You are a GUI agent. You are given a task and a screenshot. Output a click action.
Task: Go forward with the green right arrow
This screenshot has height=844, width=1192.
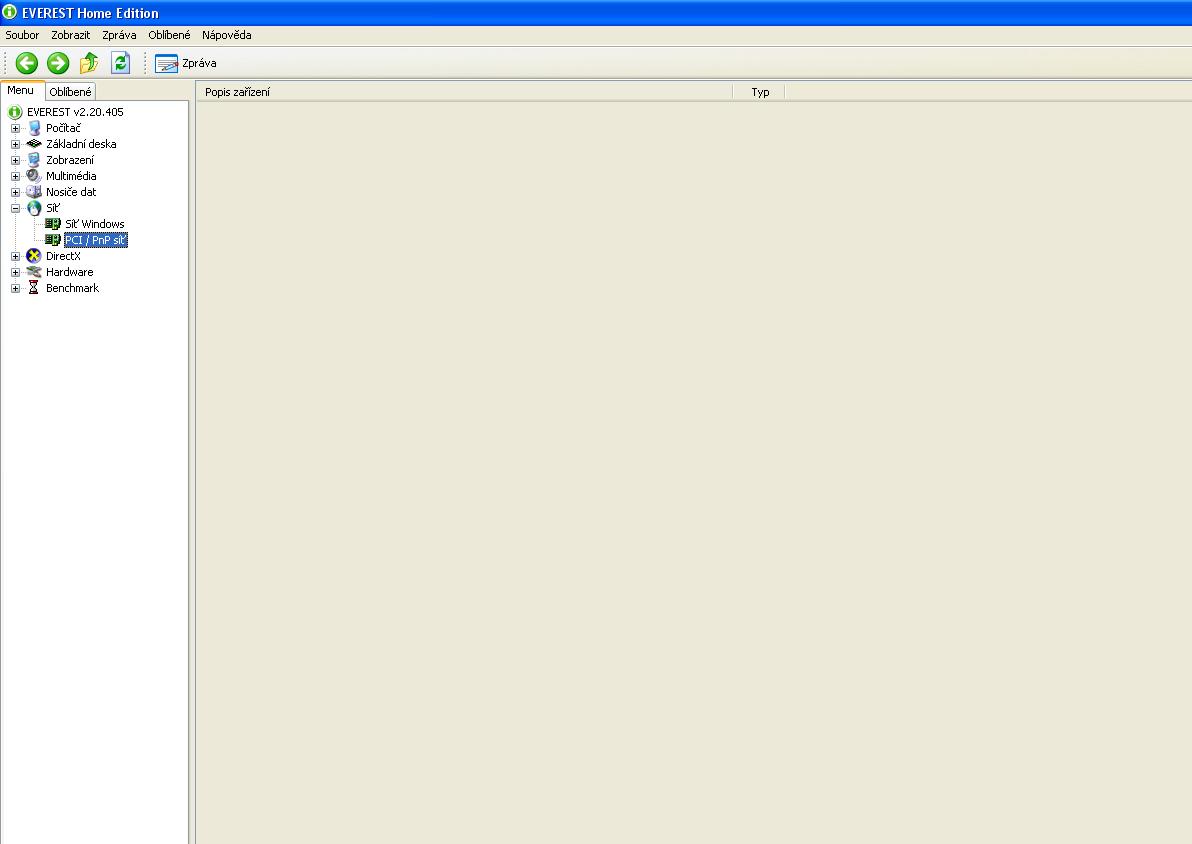coord(58,63)
